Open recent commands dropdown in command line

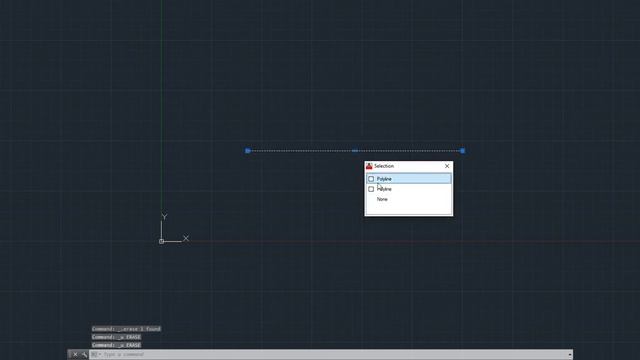[96, 354]
